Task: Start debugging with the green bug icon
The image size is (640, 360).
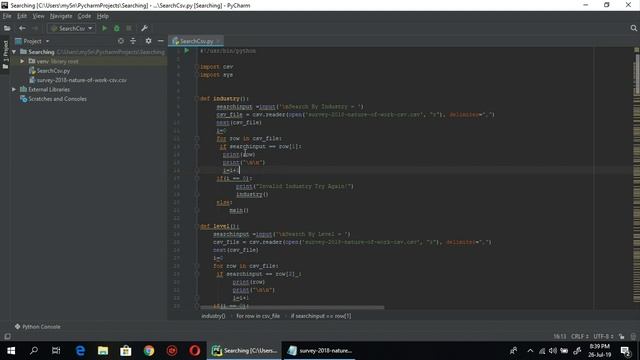Action: point(117,28)
